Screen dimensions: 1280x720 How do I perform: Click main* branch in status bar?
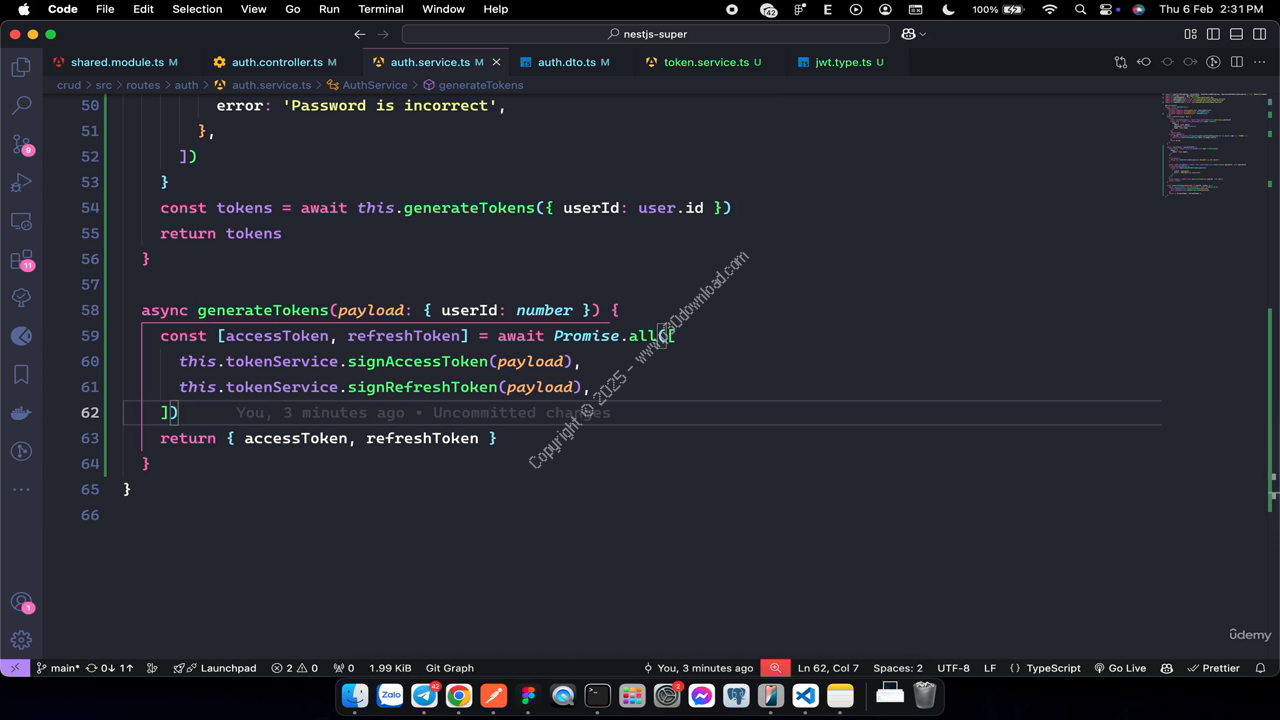pos(58,668)
